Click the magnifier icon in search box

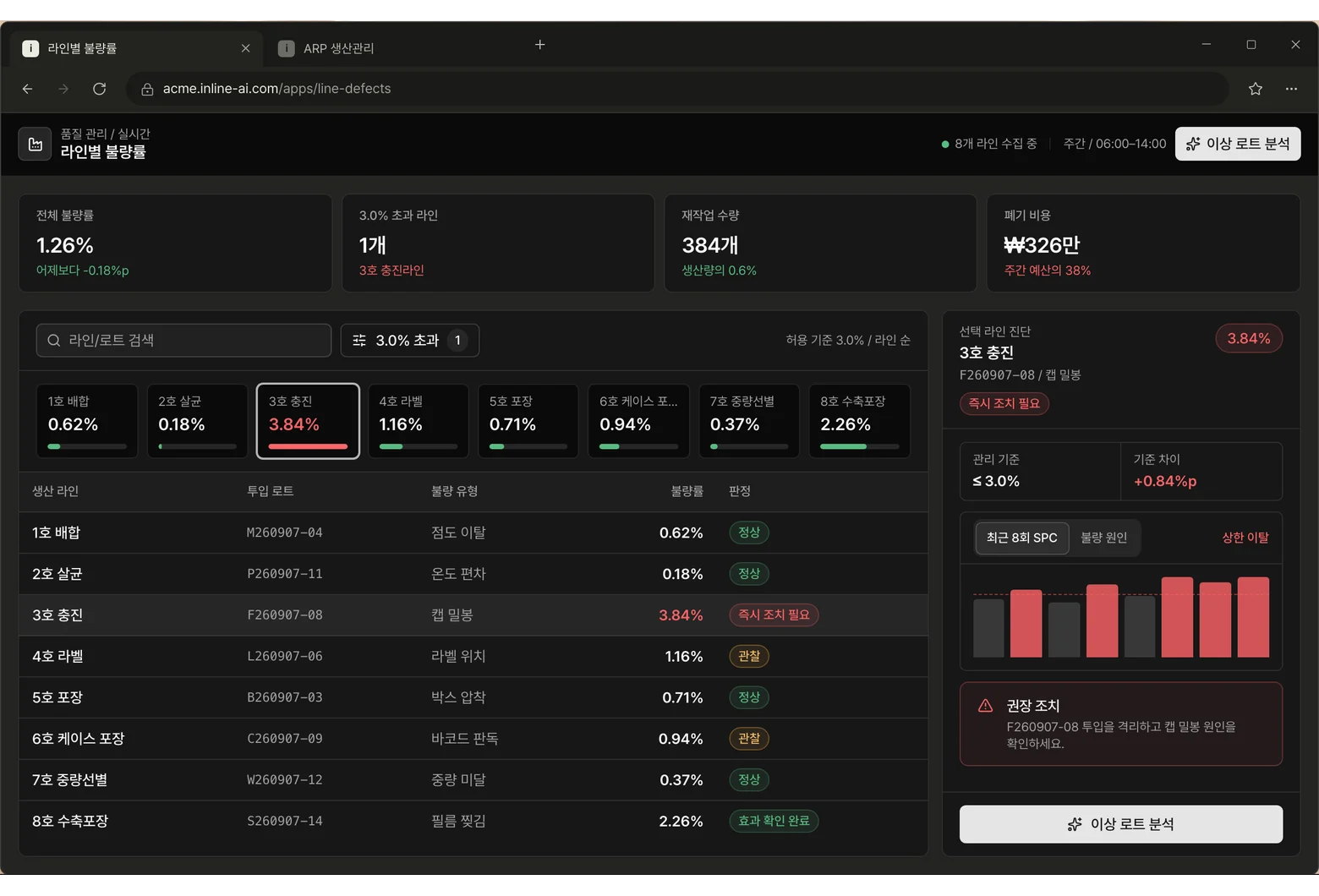(54, 341)
